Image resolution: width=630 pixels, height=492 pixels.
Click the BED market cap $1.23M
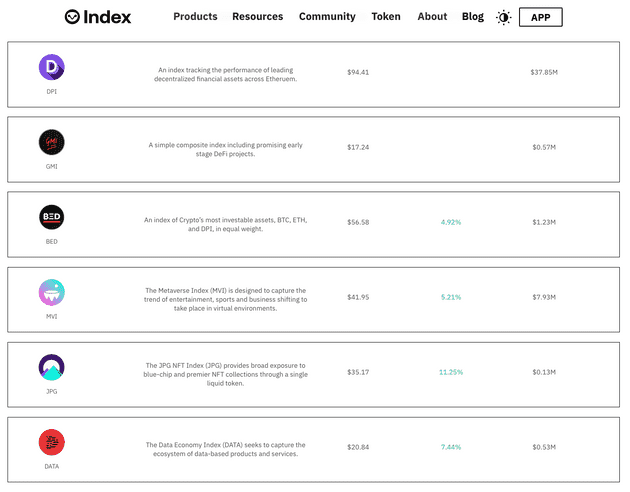(544, 222)
